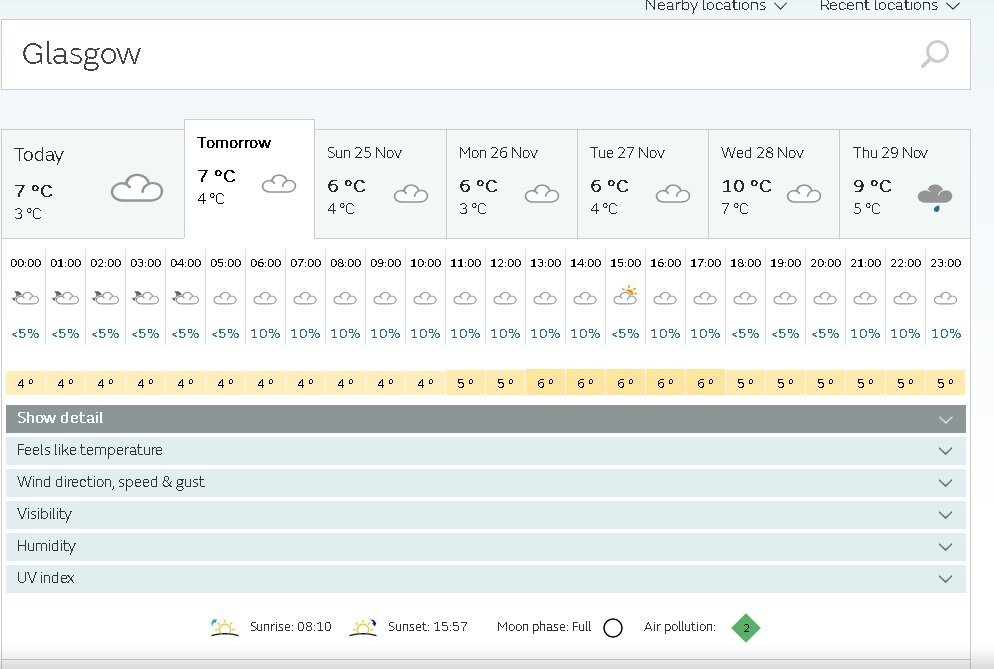Click the 11:00 hour label
Screen dimensions: 994x669
pos(465,263)
